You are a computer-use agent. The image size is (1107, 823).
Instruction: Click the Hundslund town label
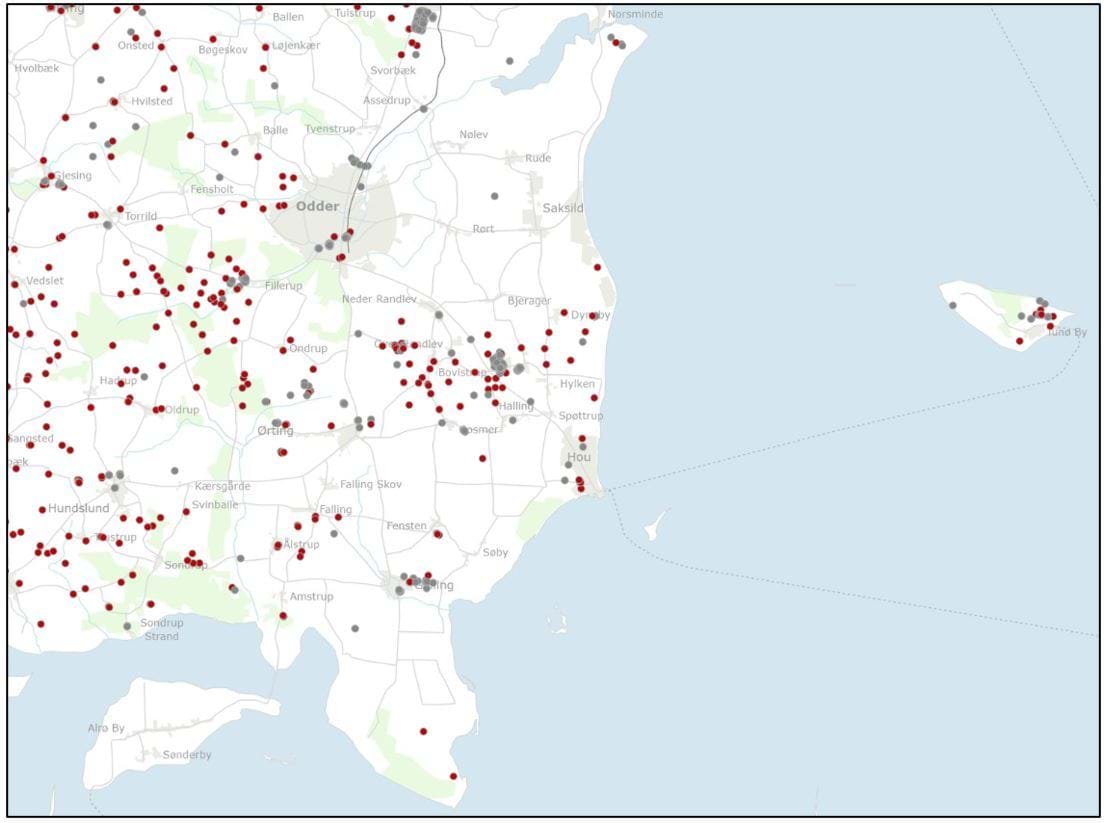79,508
